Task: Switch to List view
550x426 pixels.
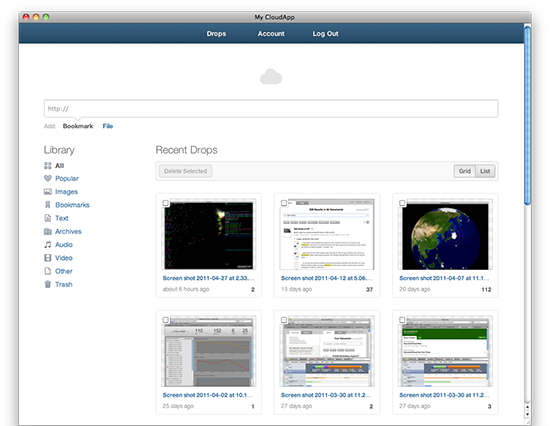Action: pos(485,171)
